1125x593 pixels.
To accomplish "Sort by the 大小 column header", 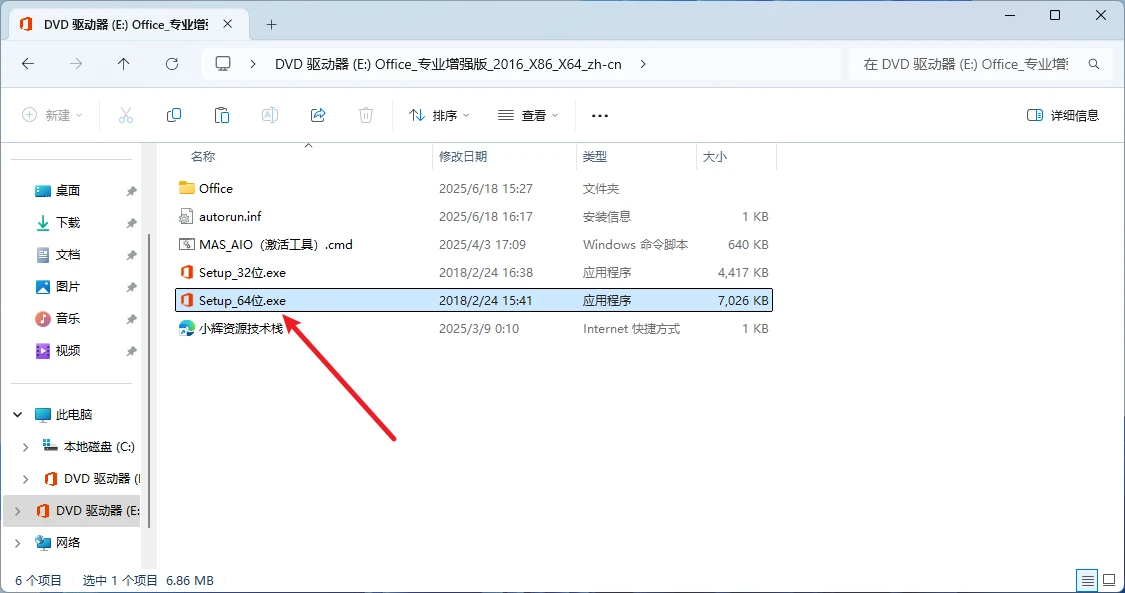I will (x=715, y=156).
